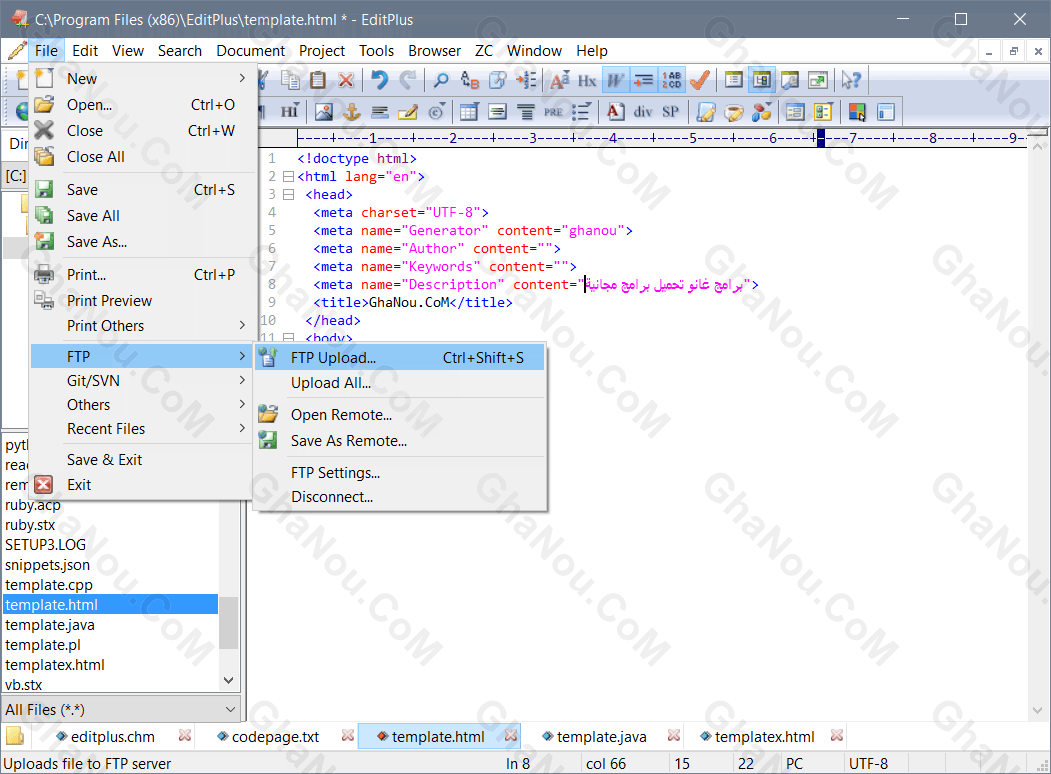This screenshot has height=774, width=1051.
Task: Open Find with the magnifier icon
Action: [x=441, y=80]
